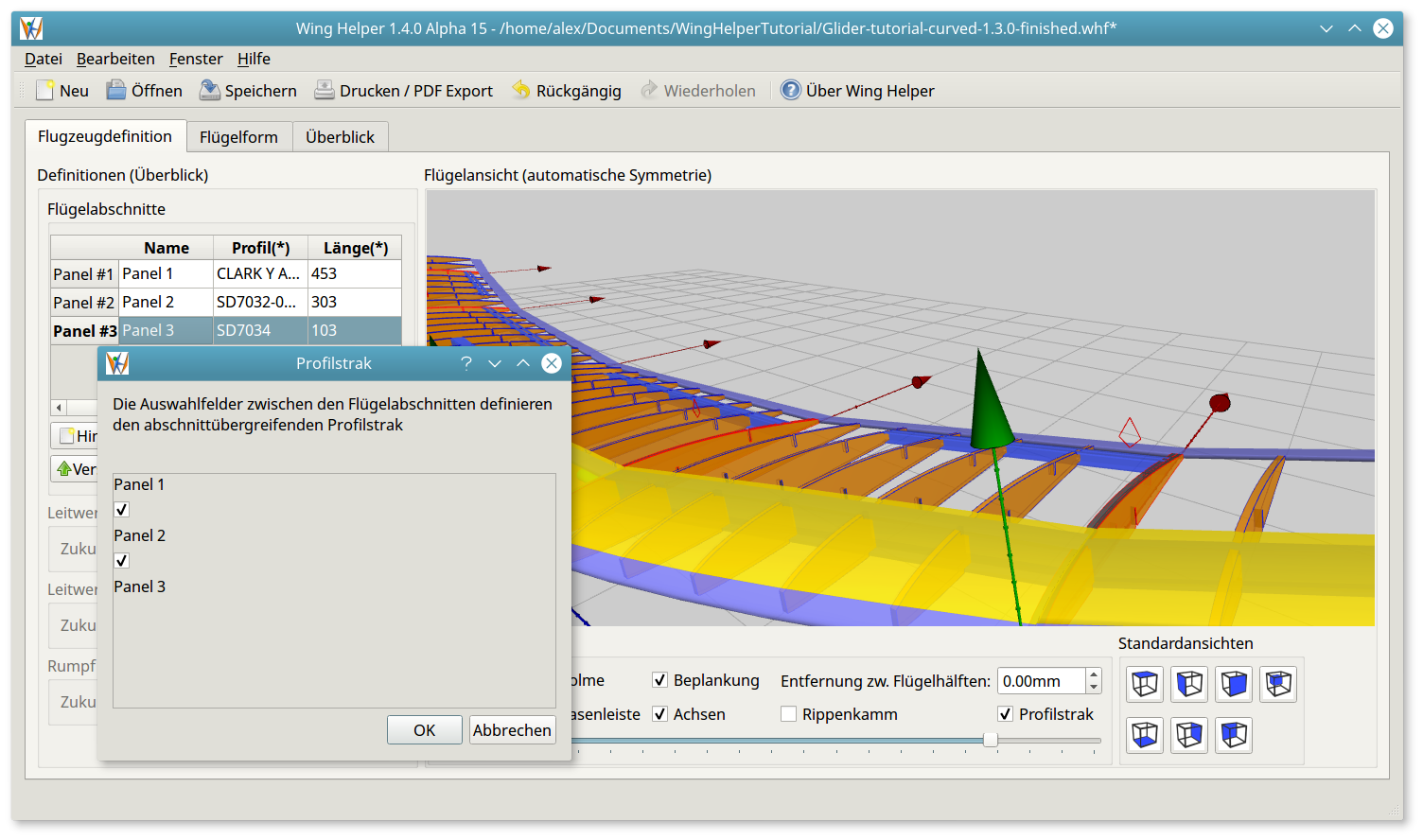Open Drucken / PDF Export
The width and height of the screenshot is (1423, 840).
(404, 91)
